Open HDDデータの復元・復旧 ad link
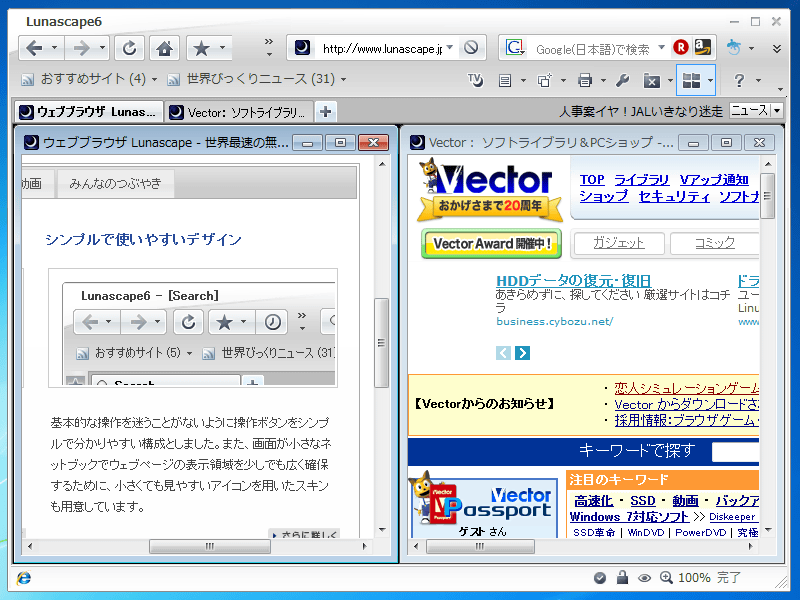Viewport: 800px width, 600px height. (573, 281)
